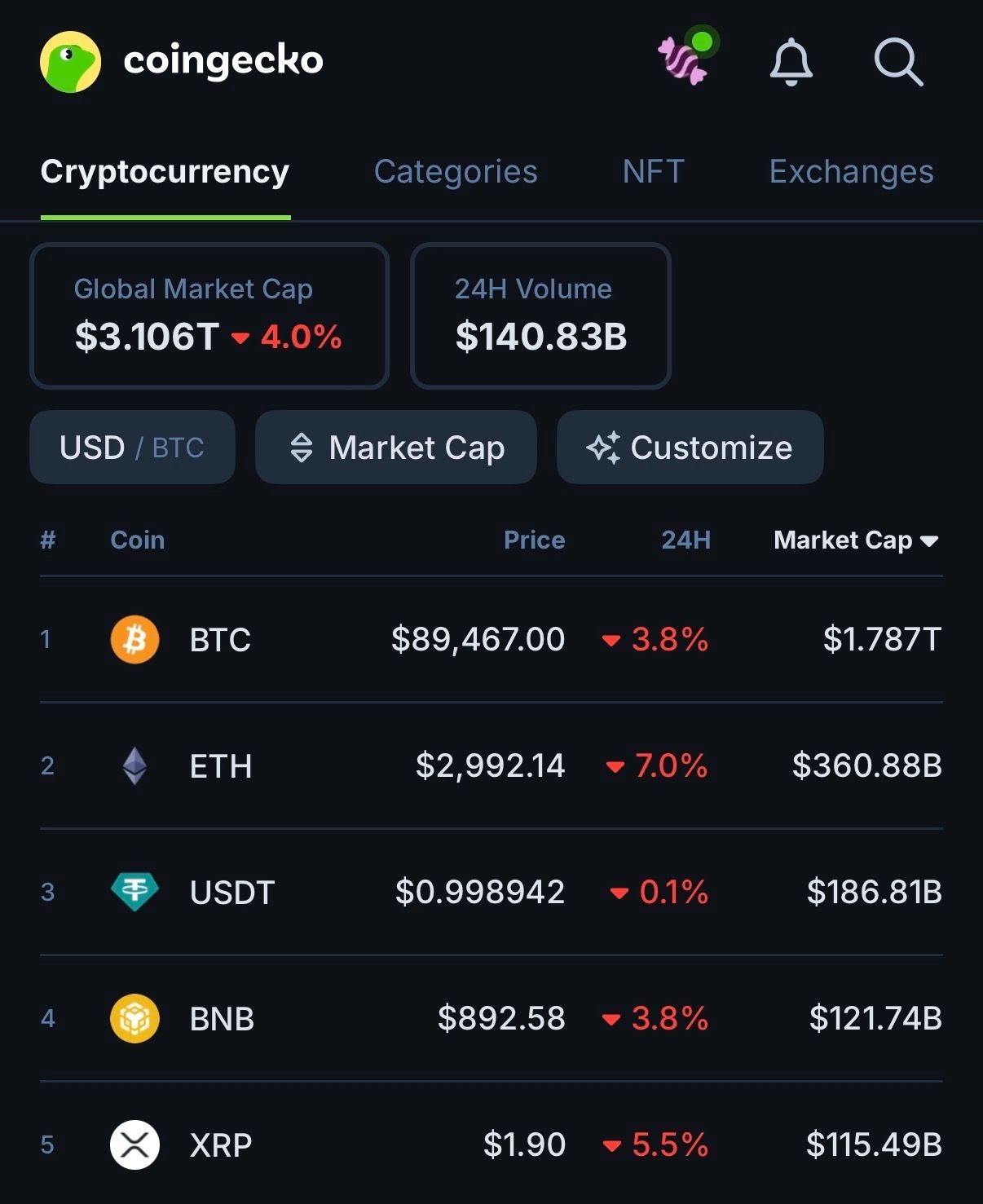This screenshot has height=1204, width=983.
Task: Select the Ethereum coin icon
Action: (x=134, y=765)
